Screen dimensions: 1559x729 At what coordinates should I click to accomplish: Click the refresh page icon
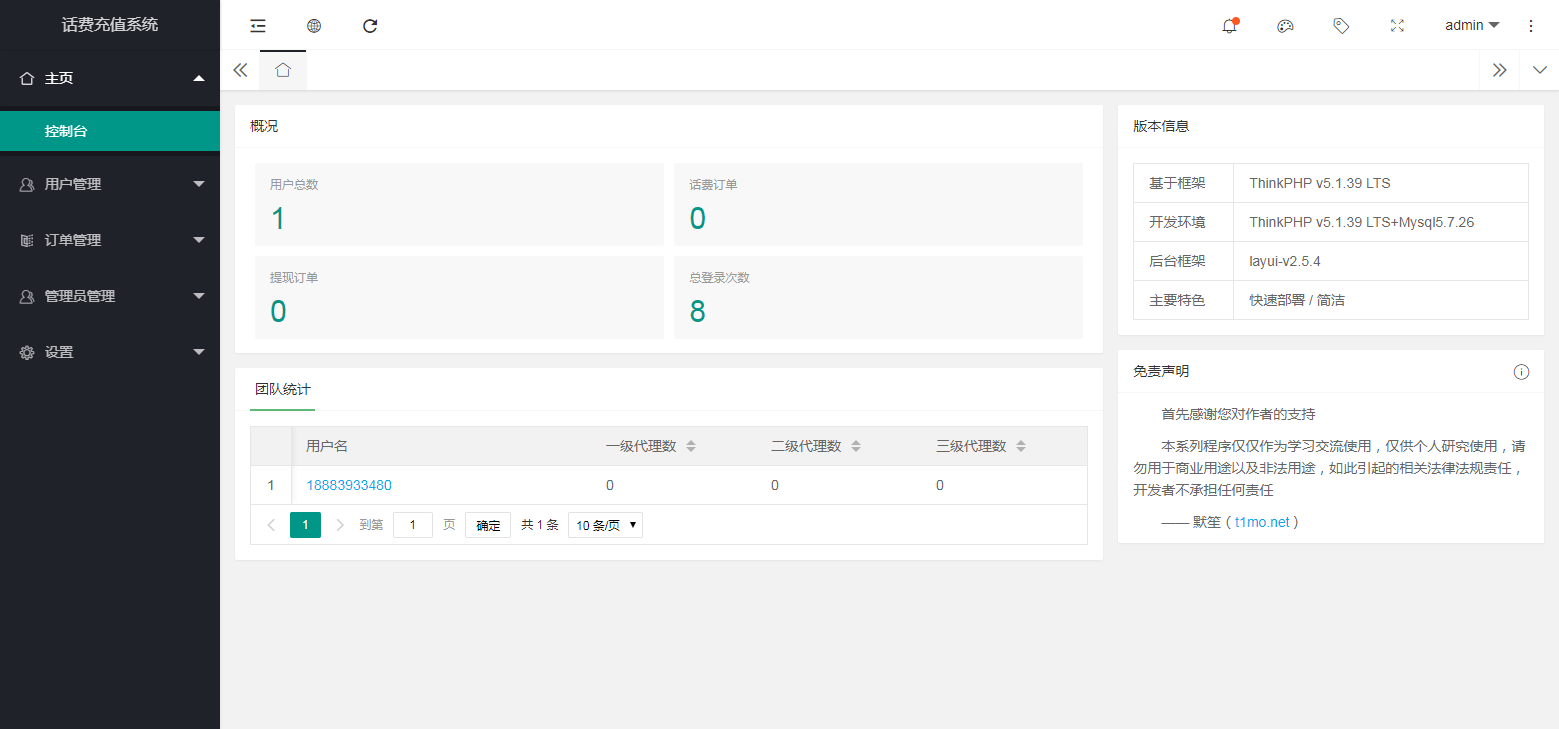click(x=370, y=26)
